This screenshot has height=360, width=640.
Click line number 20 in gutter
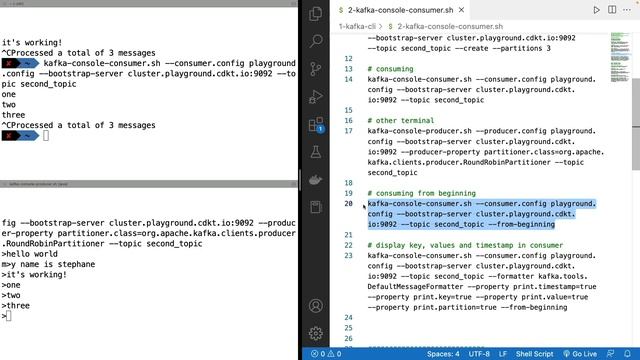pyautogui.click(x=348, y=204)
